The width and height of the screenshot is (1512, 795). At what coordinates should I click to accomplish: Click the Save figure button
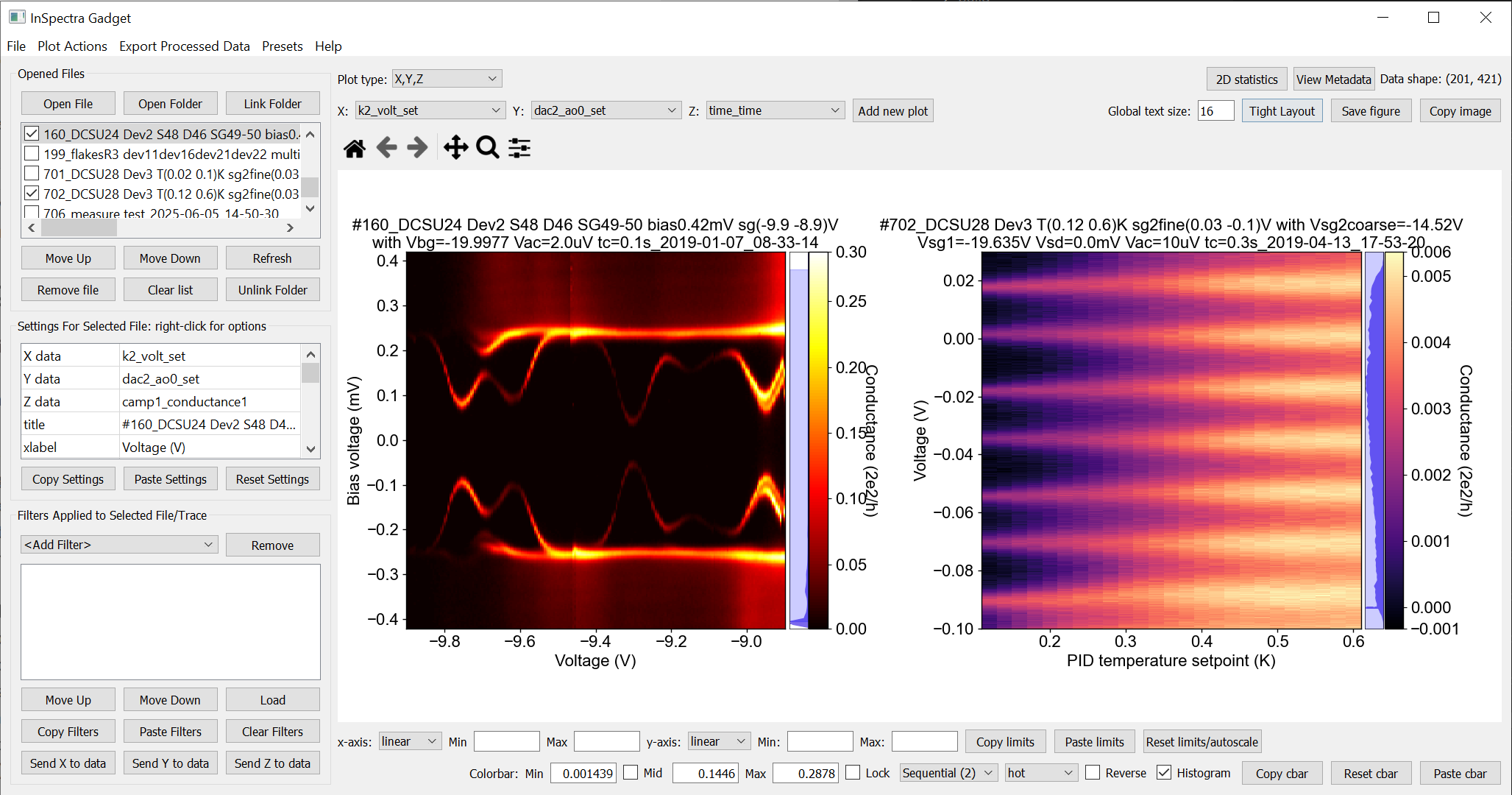[1371, 111]
